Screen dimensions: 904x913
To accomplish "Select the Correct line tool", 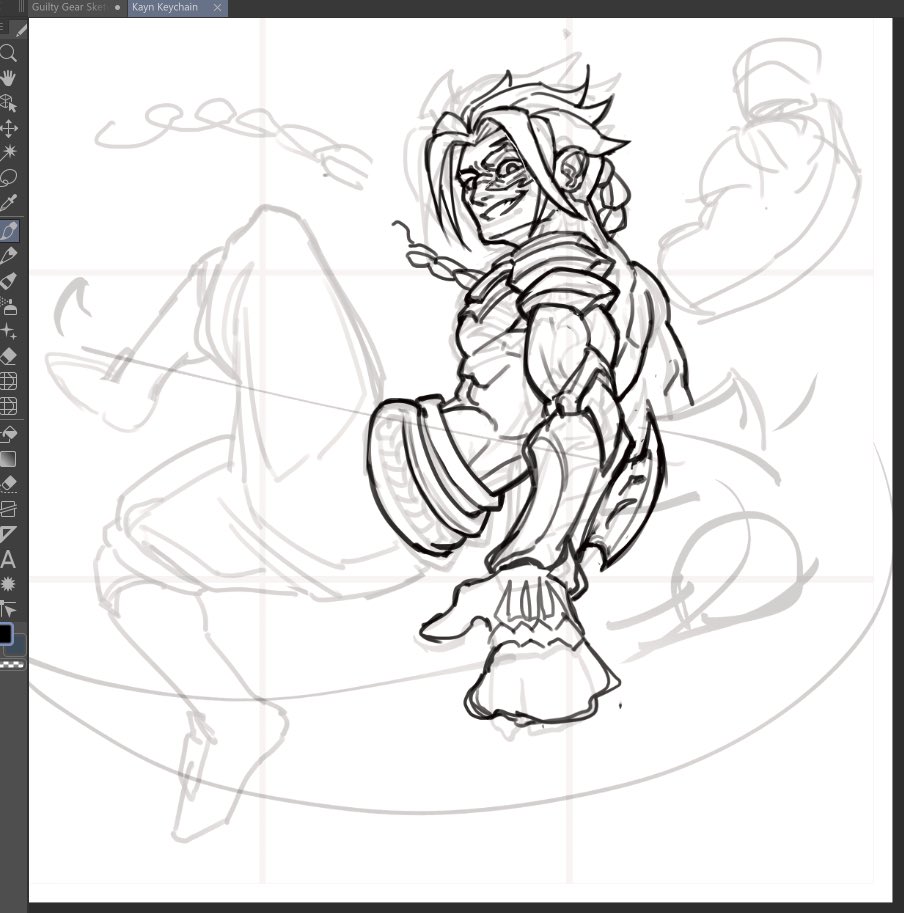I will click(x=8, y=609).
